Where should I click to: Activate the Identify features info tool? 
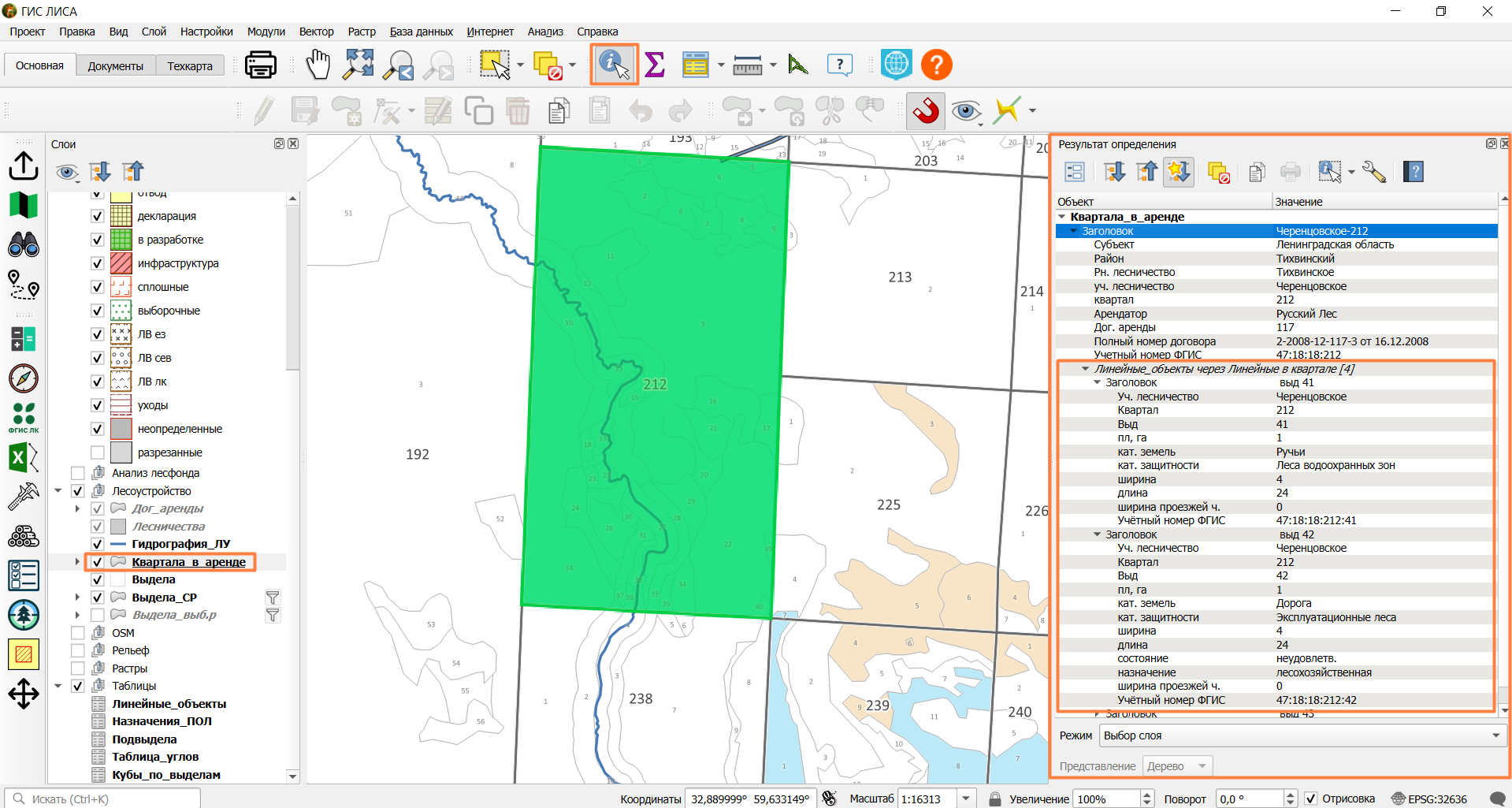pyautogui.click(x=614, y=65)
